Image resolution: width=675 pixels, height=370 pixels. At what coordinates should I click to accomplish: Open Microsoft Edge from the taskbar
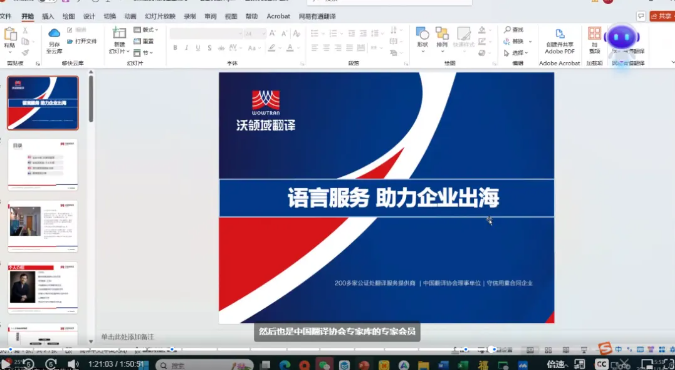[x=285, y=365]
